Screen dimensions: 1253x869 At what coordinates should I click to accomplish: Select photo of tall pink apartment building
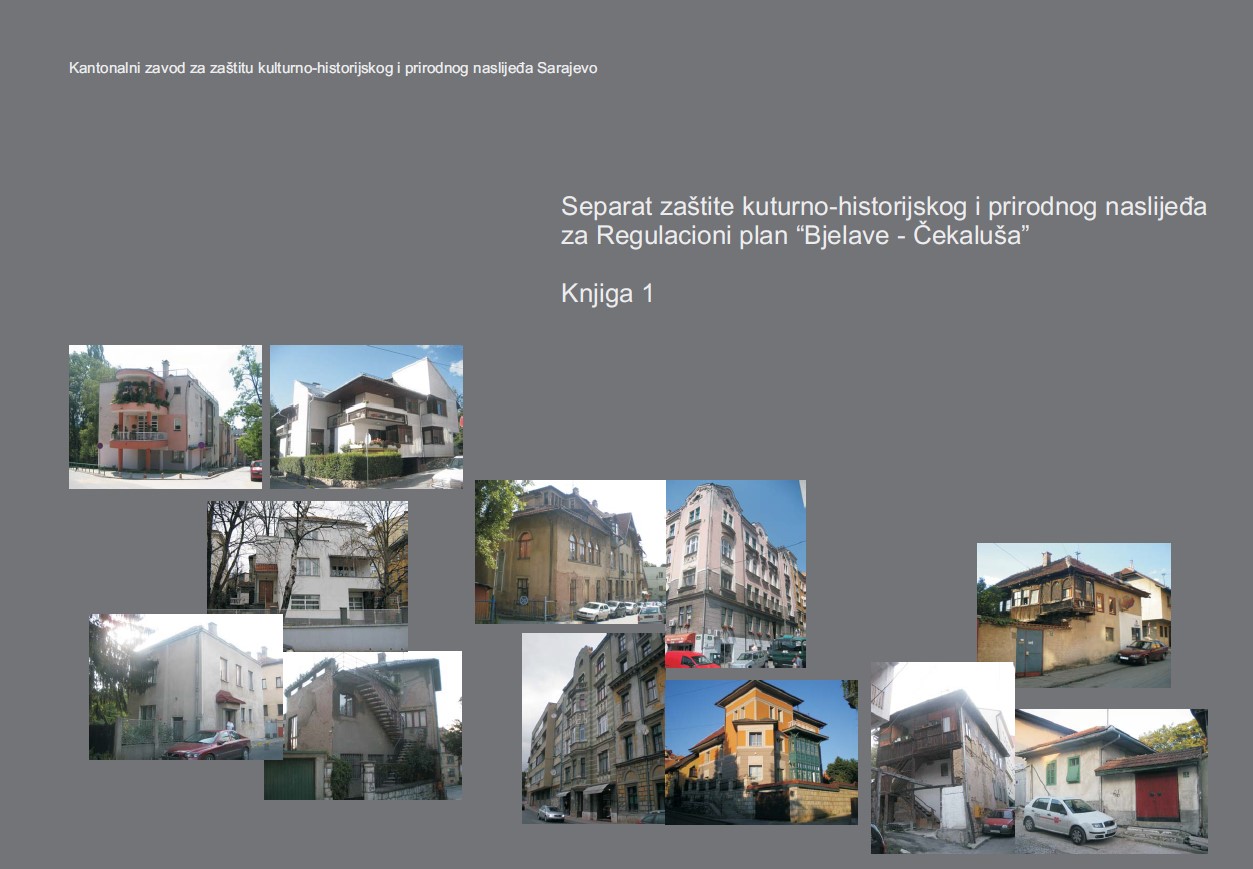[x=736, y=574]
